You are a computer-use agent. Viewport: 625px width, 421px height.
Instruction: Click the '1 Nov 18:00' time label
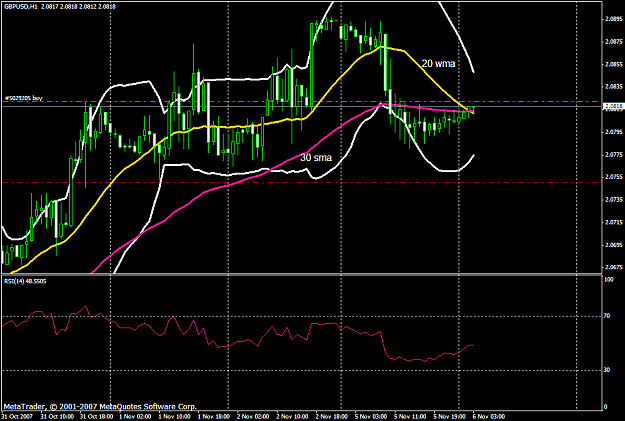coord(214,417)
